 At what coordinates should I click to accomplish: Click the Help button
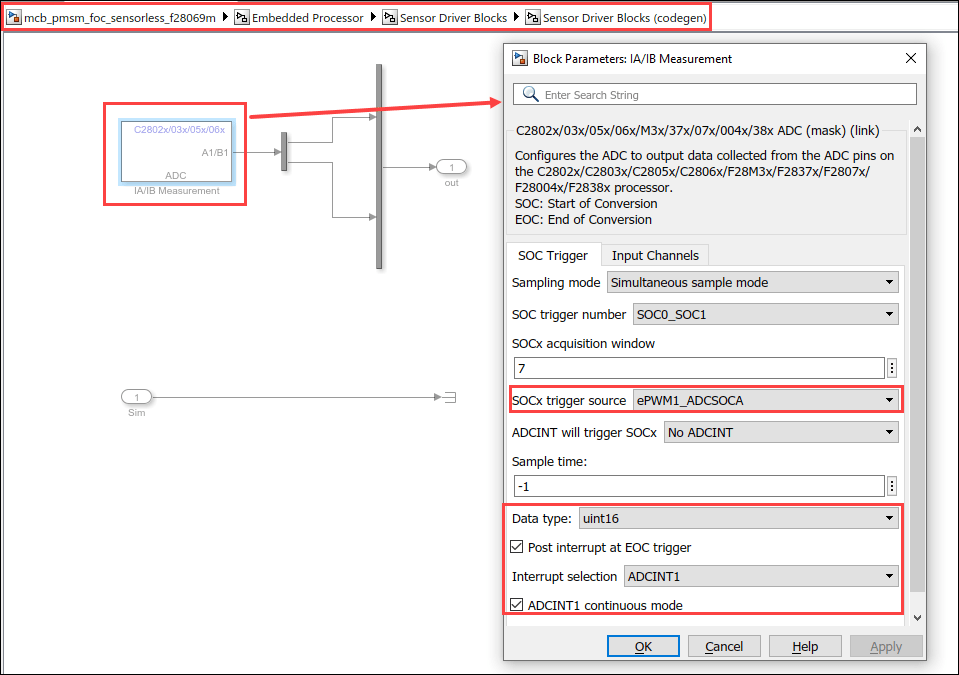[805, 647]
